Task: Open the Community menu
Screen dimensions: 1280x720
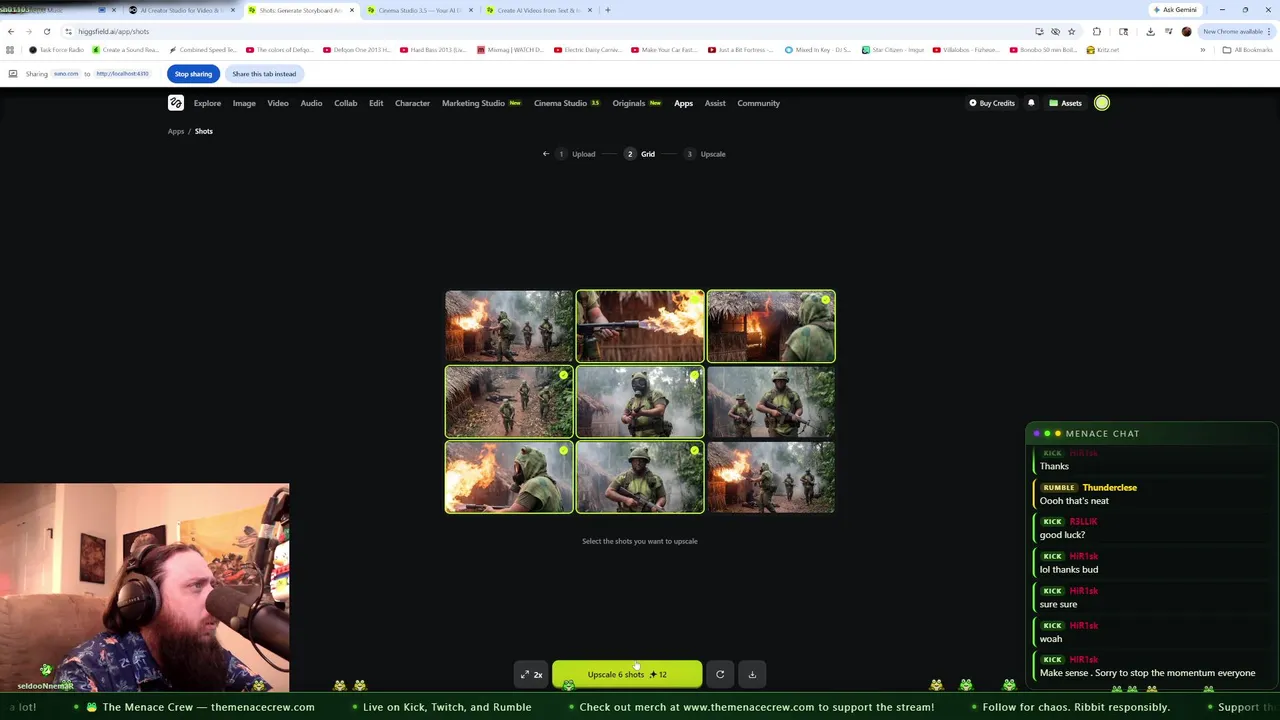Action: [758, 103]
